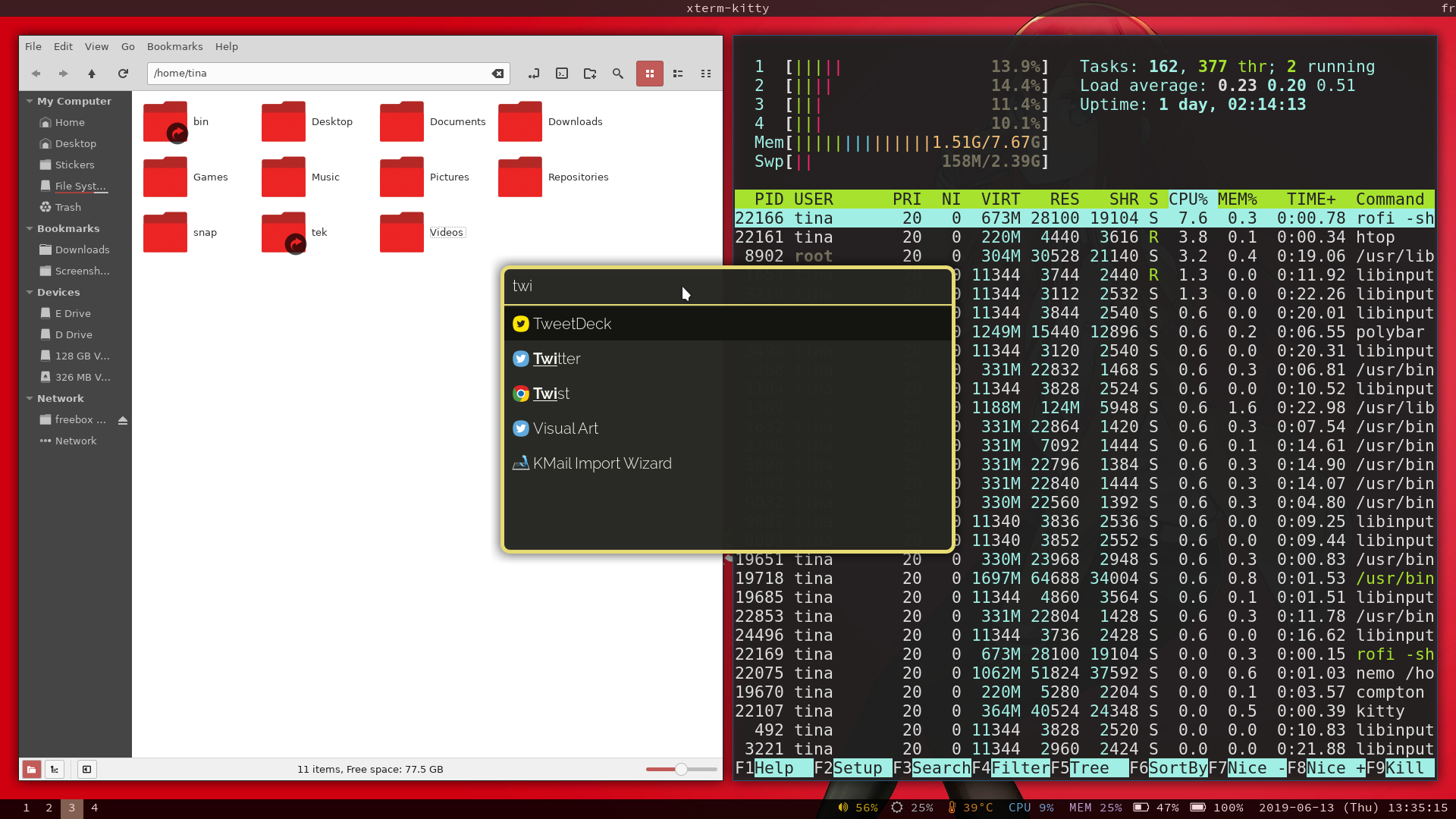Image resolution: width=1456 pixels, height=819 pixels.
Task: Launch Twist from rofi list
Action: pyautogui.click(x=728, y=394)
